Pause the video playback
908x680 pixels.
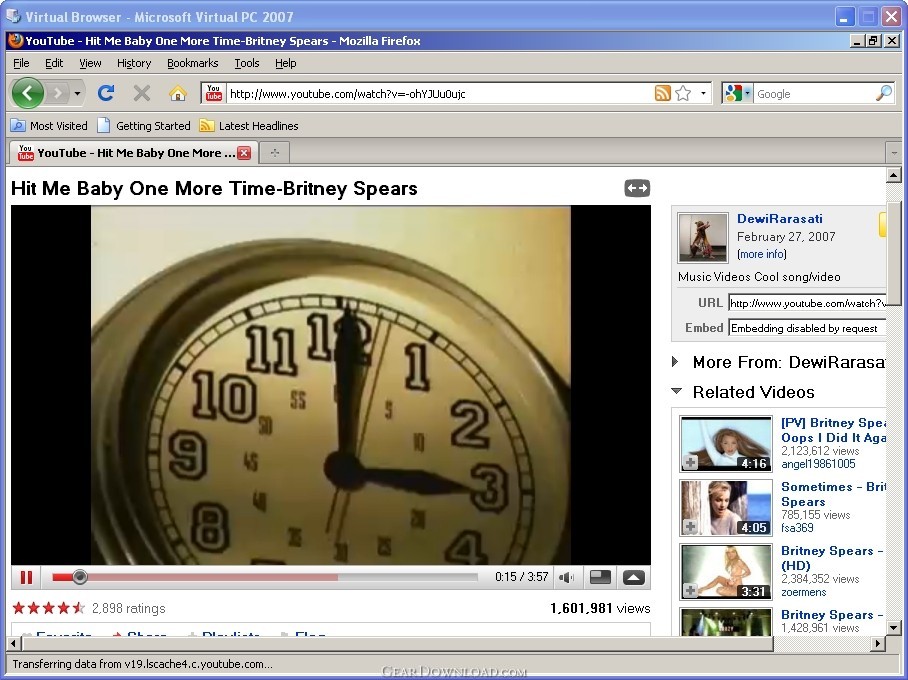pyautogui.click(x=26, y=577)
